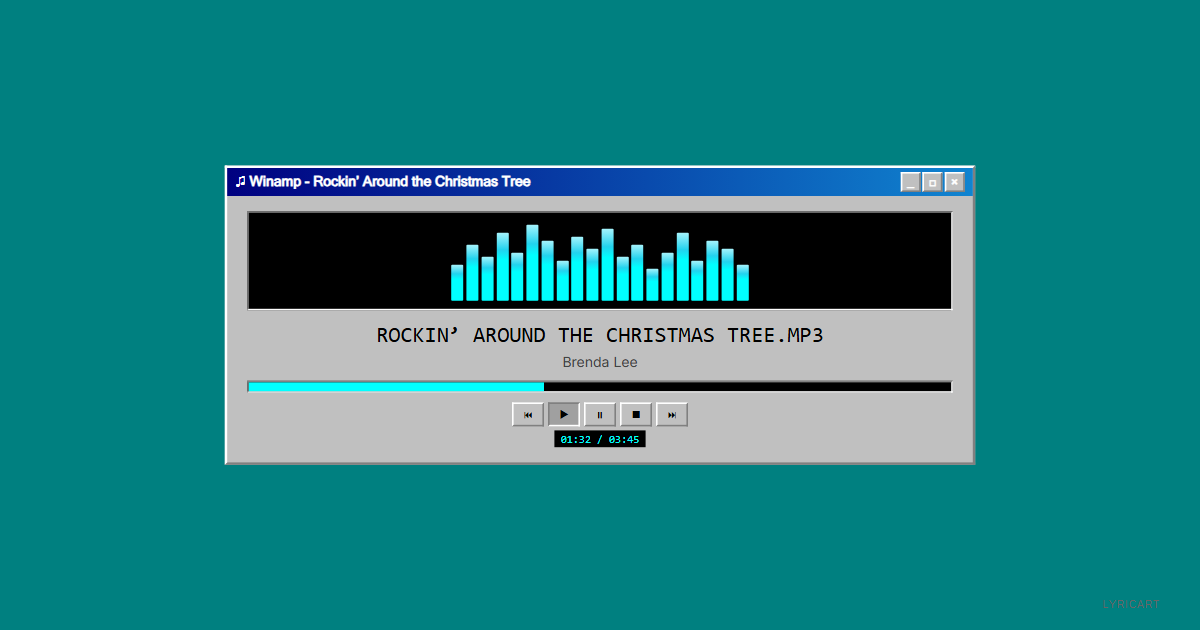Click the 01:32 / 03:45 time display
1200x630 pixels.
[600, 438]
